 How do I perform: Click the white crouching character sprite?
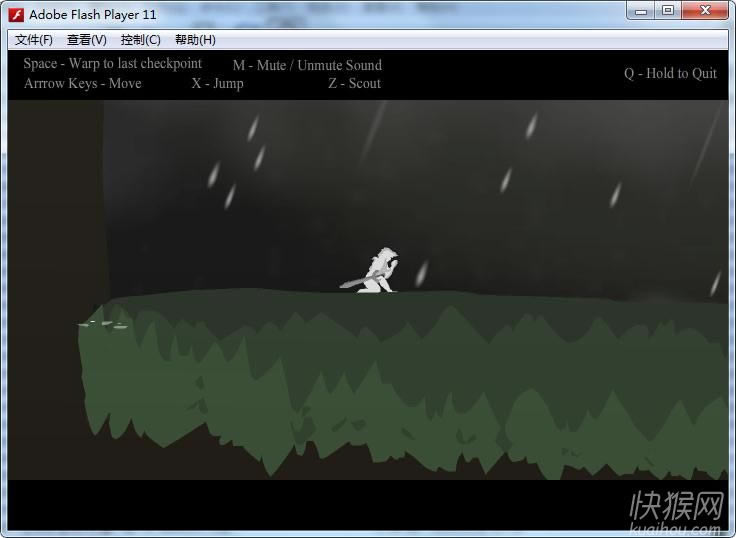[x=377, y=271]
